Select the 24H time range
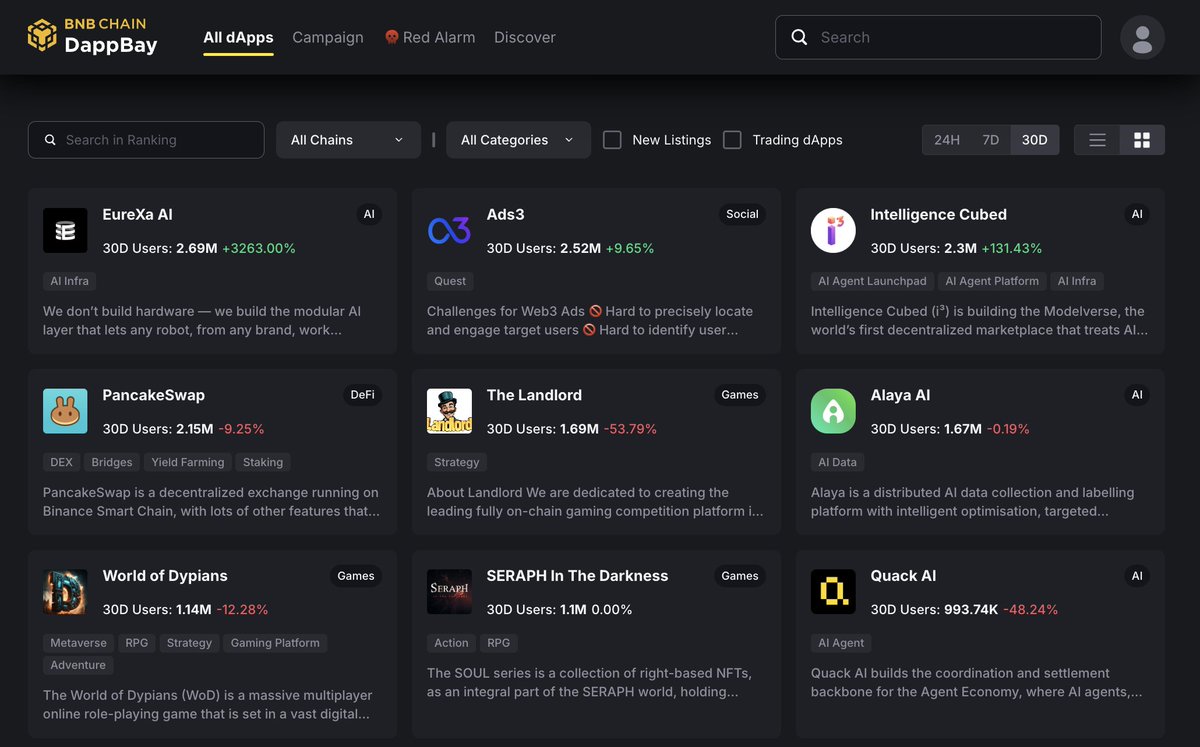This screenshot has height=747, width=1200. tap(947, 140)
